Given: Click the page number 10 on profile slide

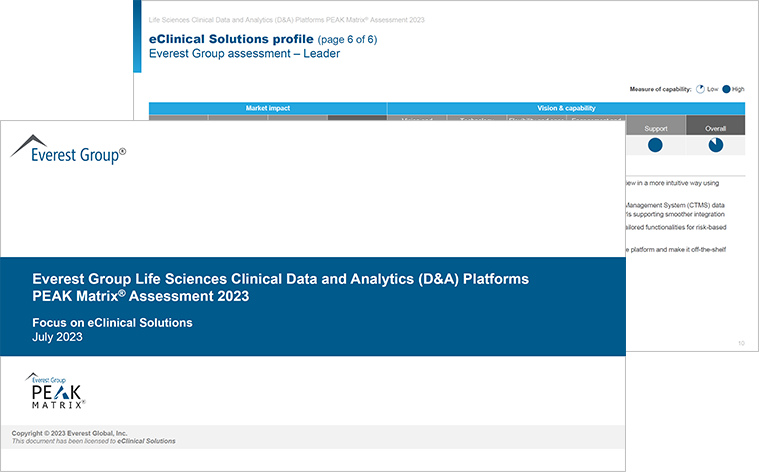Looking at the screenshot, I should point(741,343).
